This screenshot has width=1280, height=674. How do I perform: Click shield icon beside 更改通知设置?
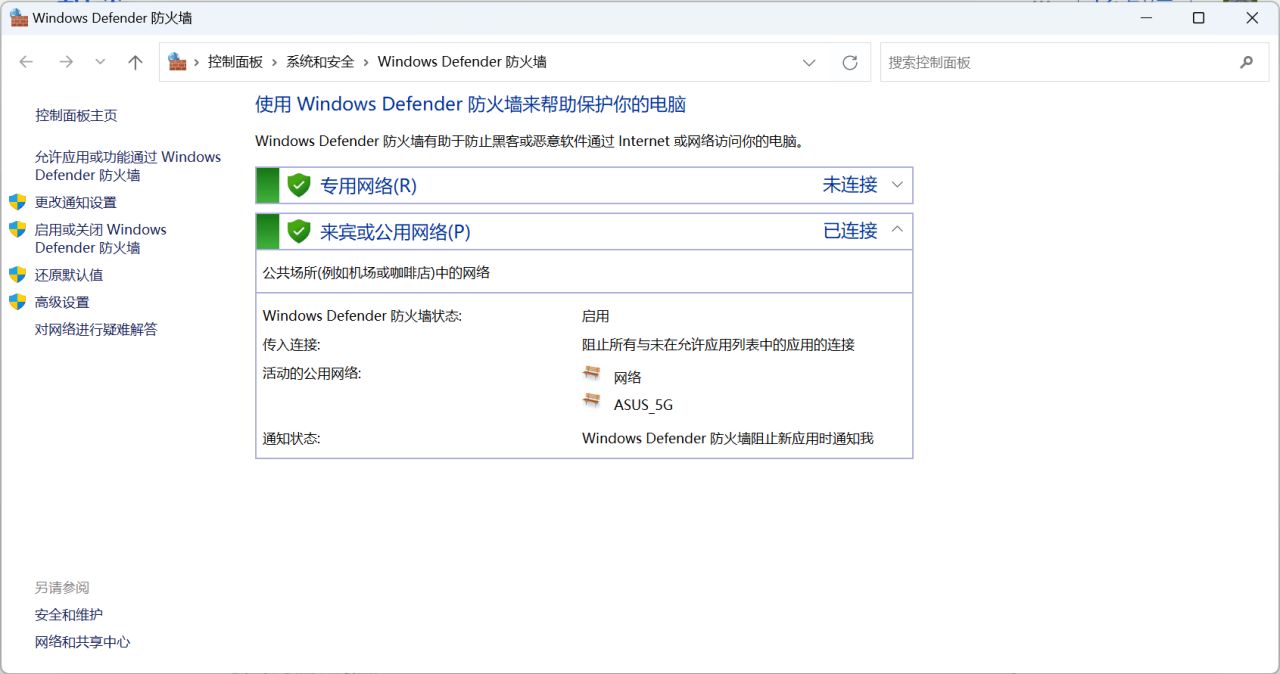tap(17, 201)
